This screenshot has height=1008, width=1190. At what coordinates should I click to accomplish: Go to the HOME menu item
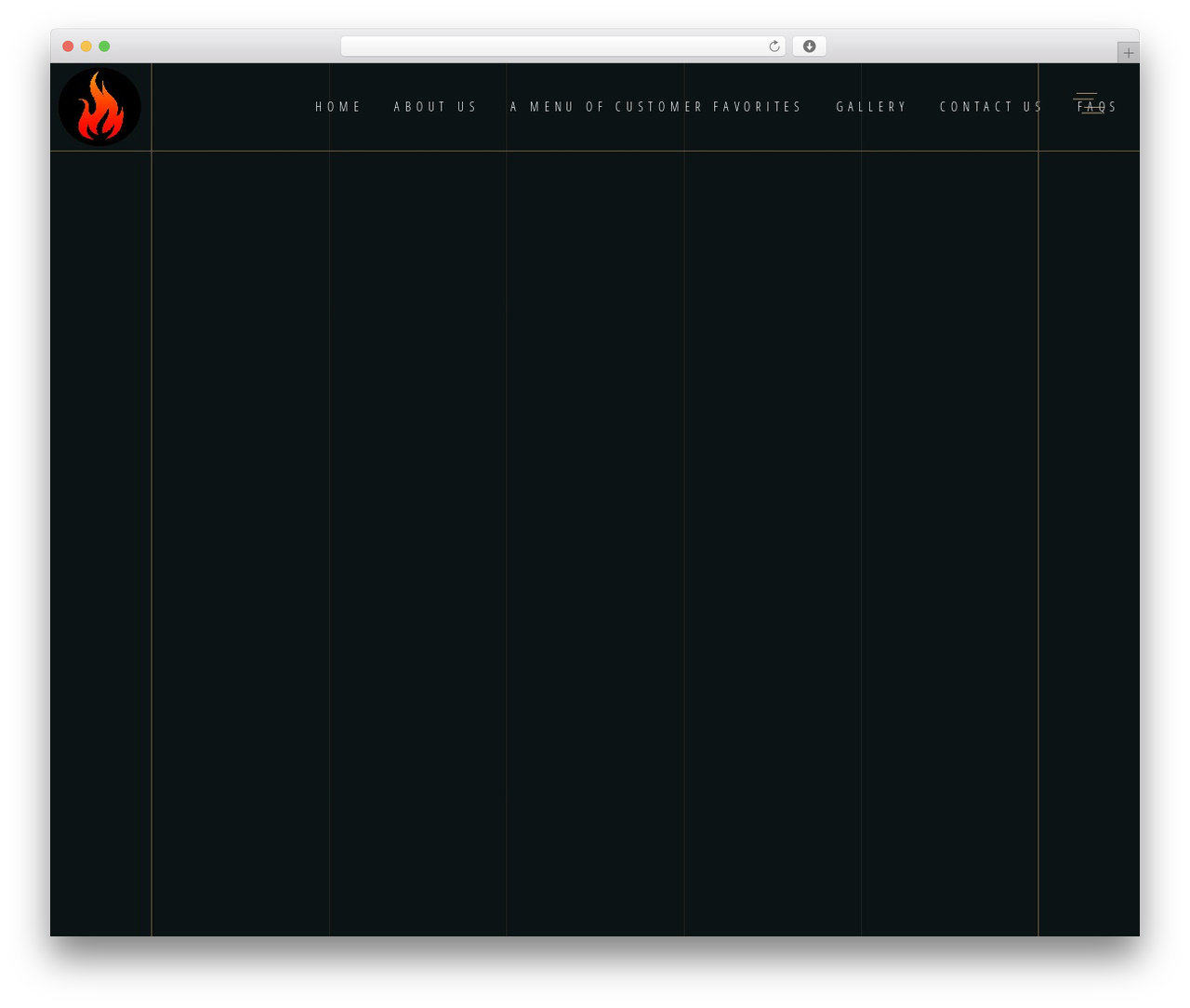tap(337, 107)
